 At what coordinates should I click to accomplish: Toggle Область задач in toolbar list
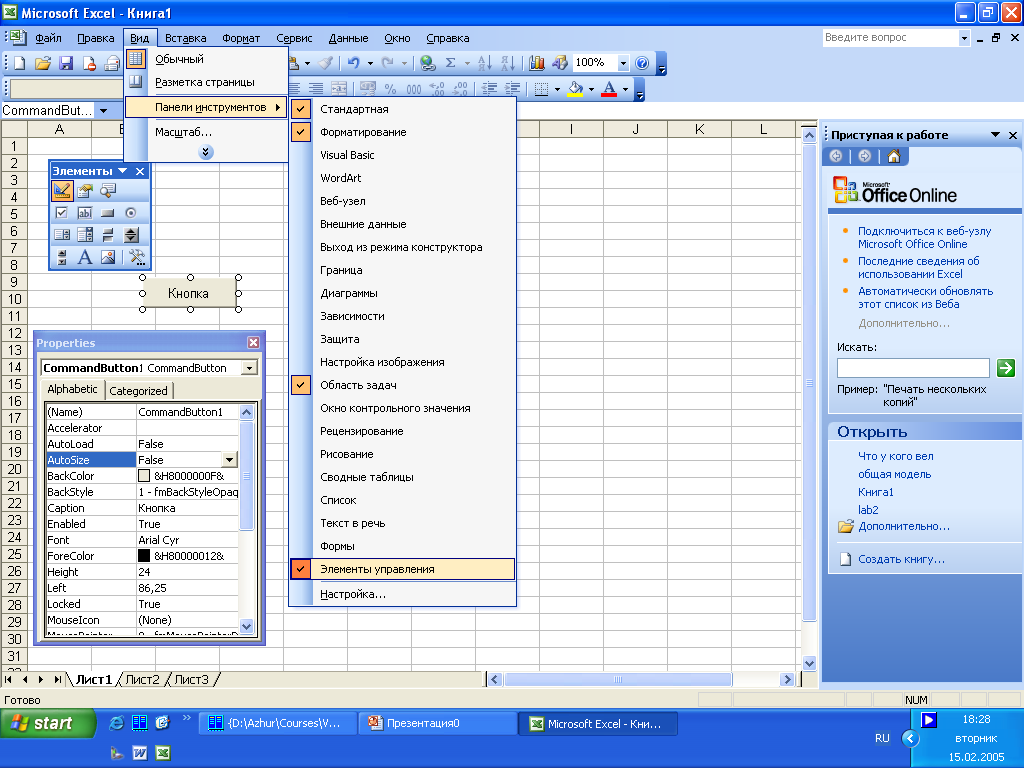coord(402,385)
